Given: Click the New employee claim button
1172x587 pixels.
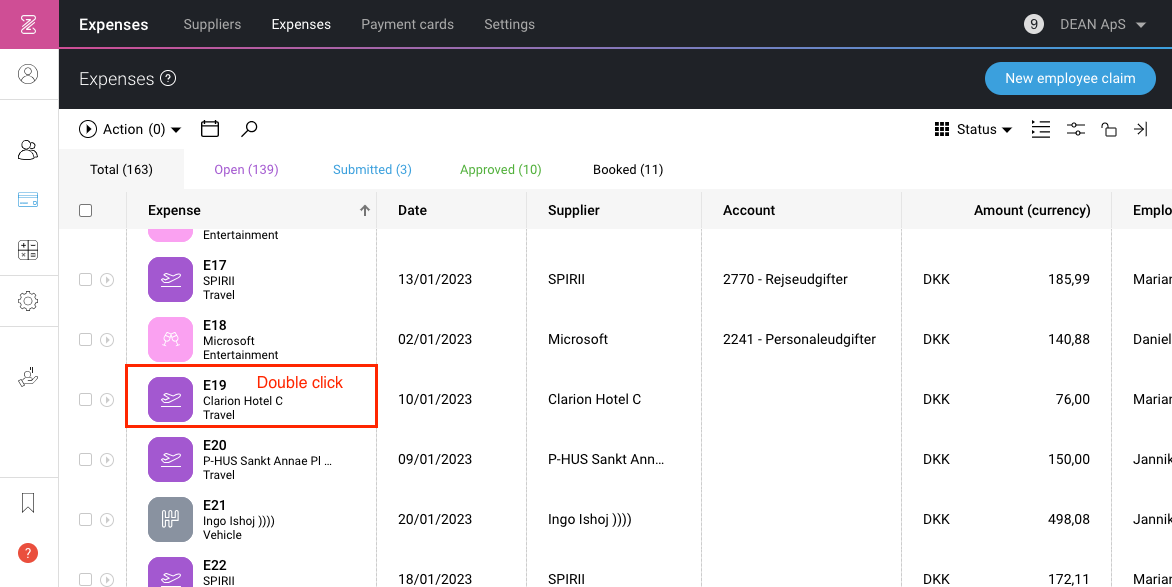Looking at the screenshot, I should [1070, 79].
